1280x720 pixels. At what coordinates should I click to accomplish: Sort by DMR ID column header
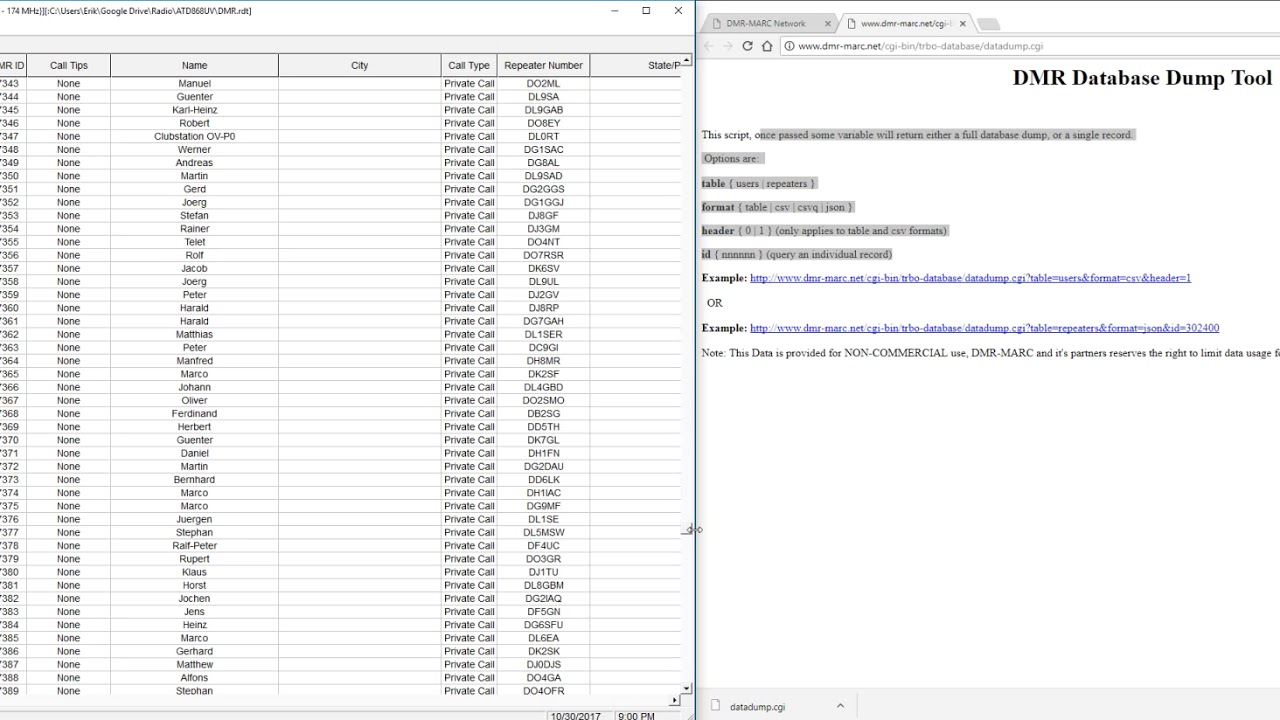coord(12,65)
